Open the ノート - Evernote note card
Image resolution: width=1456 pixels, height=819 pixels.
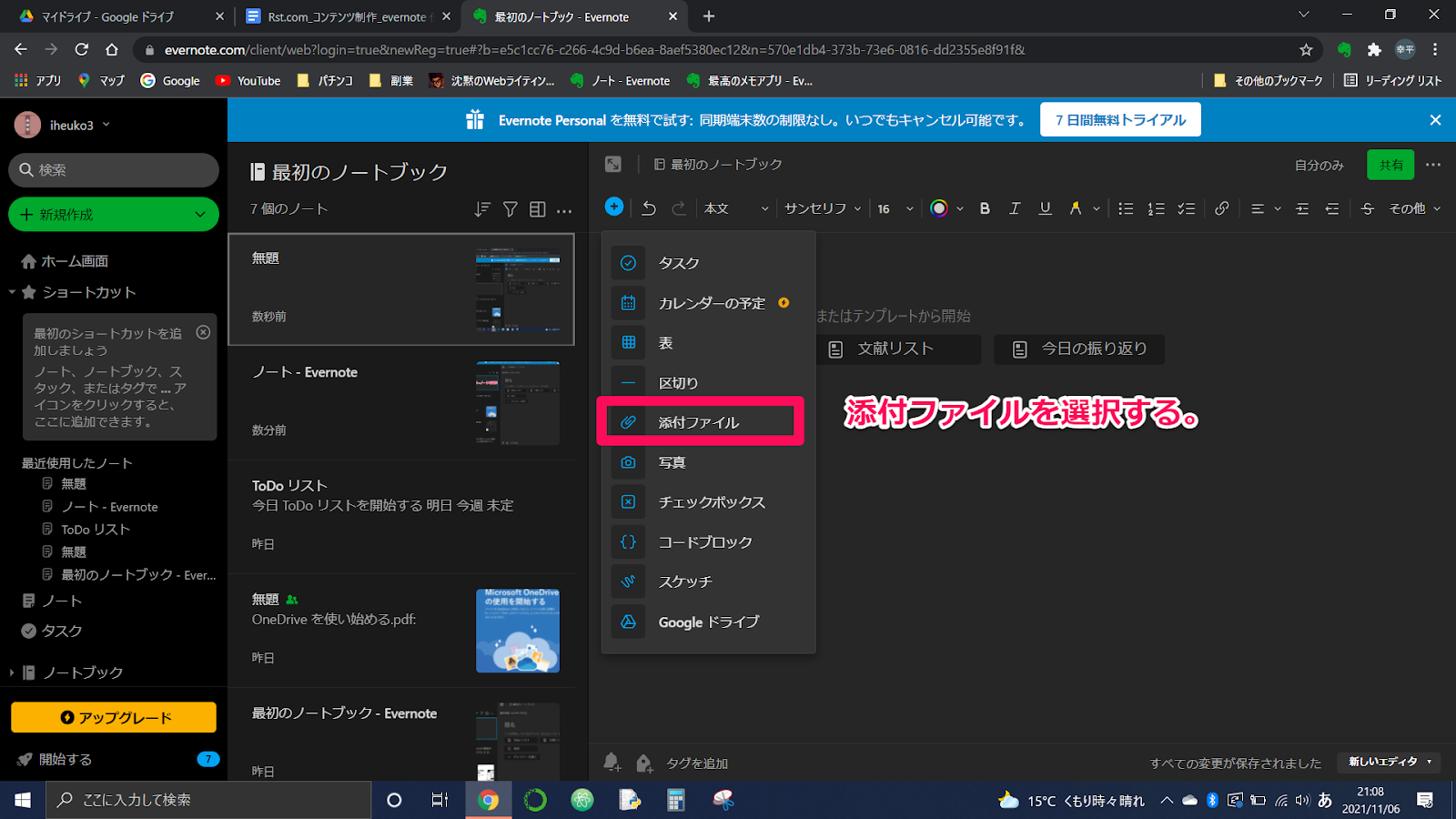pyautogui.click(x=401, y=402)
